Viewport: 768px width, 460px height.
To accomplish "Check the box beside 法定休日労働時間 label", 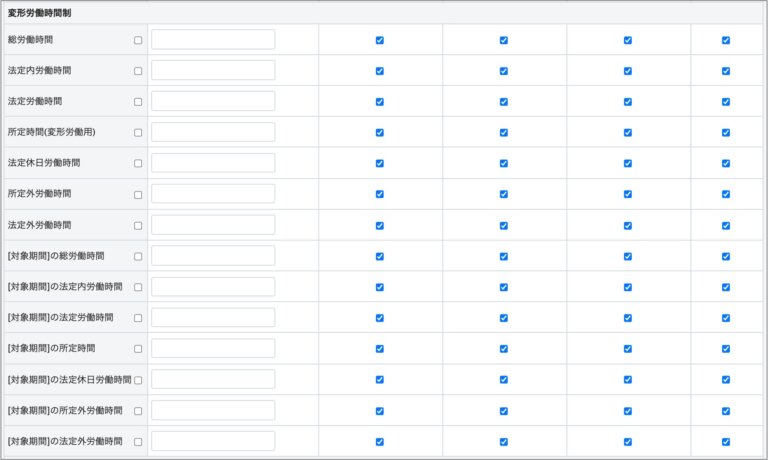I will click(138, 163).
